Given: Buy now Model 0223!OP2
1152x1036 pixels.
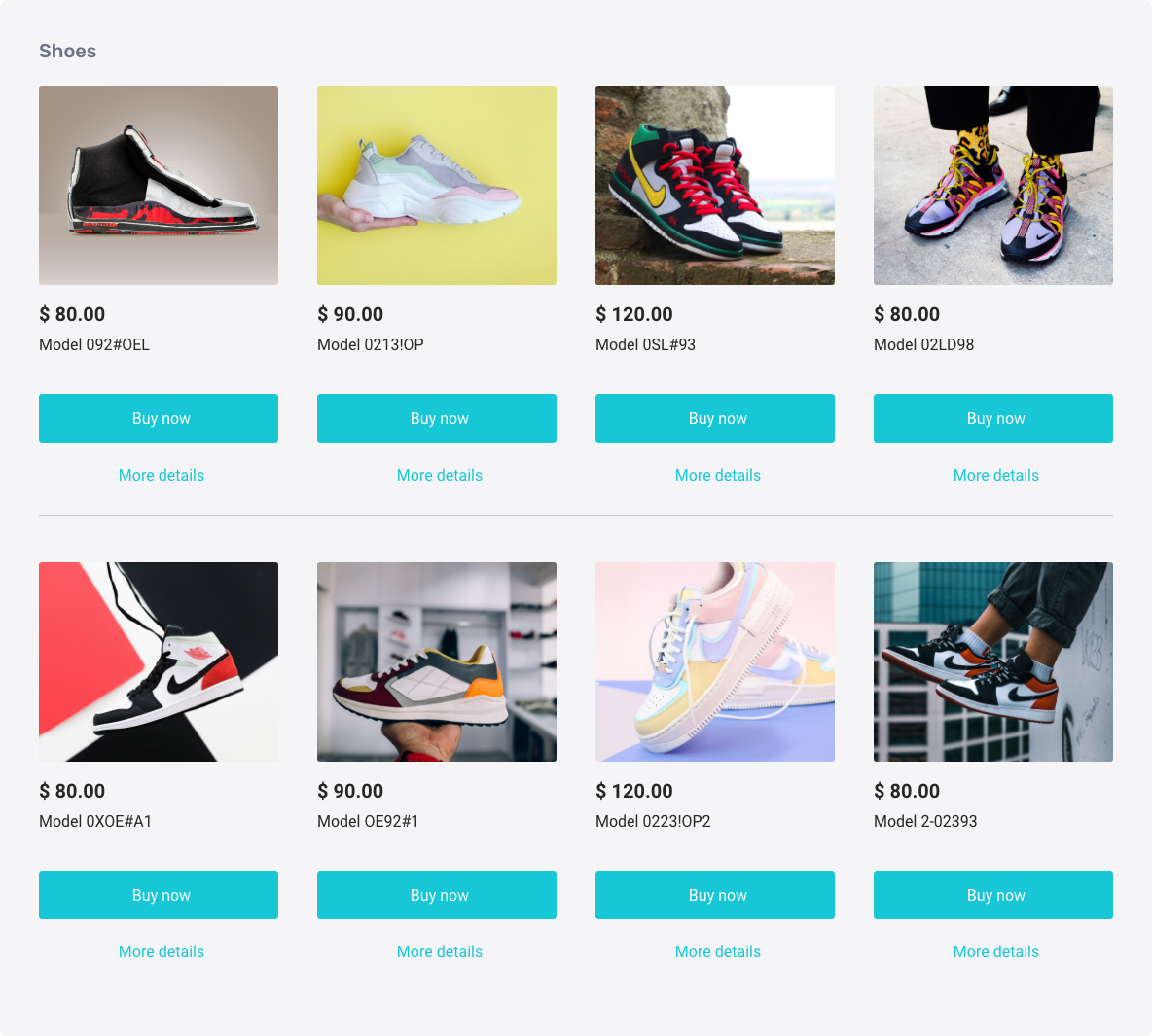Looking at the screenshot, I should click(715, 896).
